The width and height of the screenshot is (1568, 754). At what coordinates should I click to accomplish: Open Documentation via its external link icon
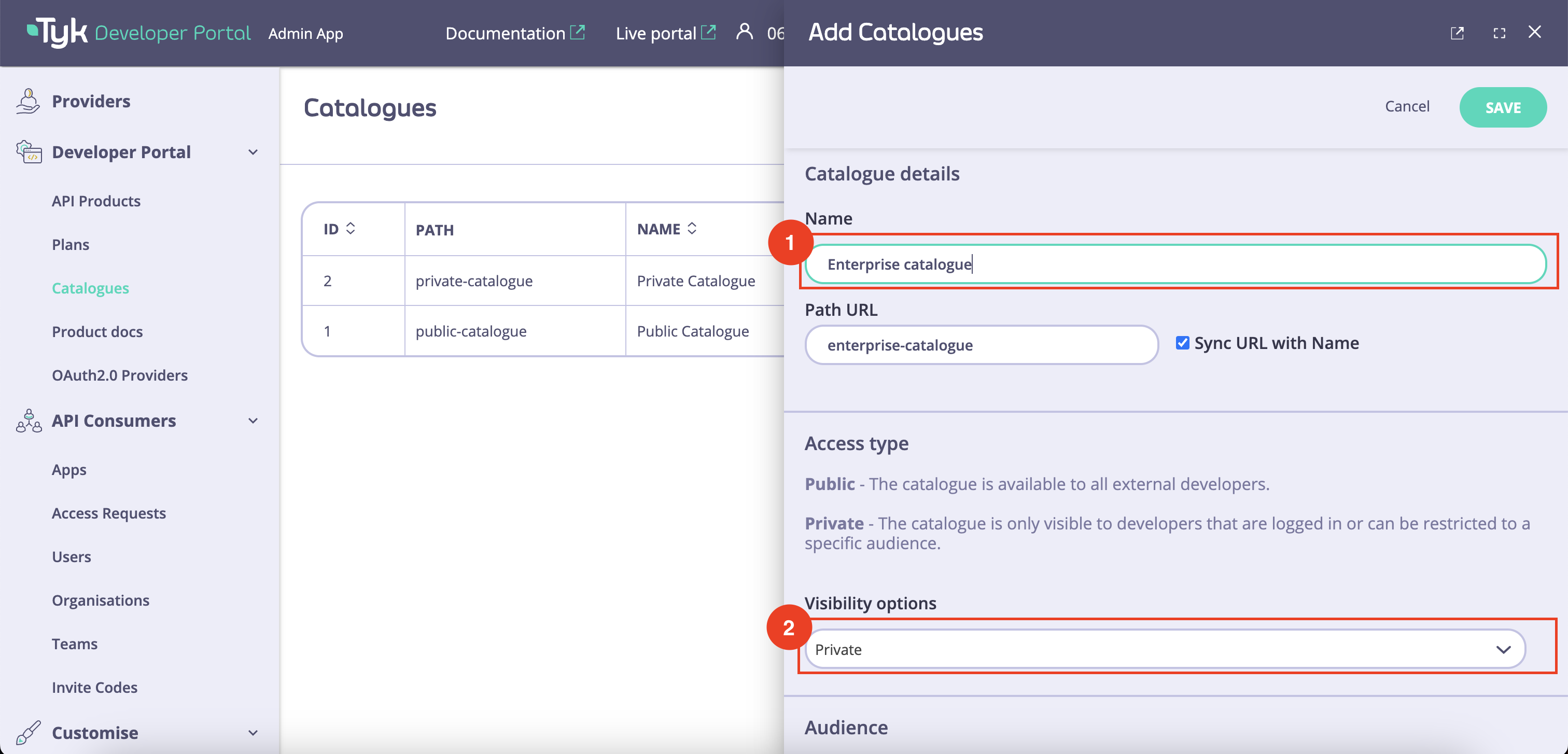[x=578, y=31]
